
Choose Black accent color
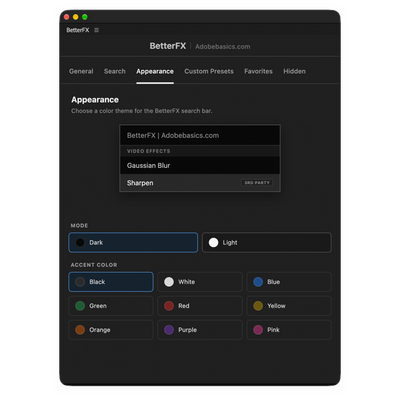pos(111,282)
